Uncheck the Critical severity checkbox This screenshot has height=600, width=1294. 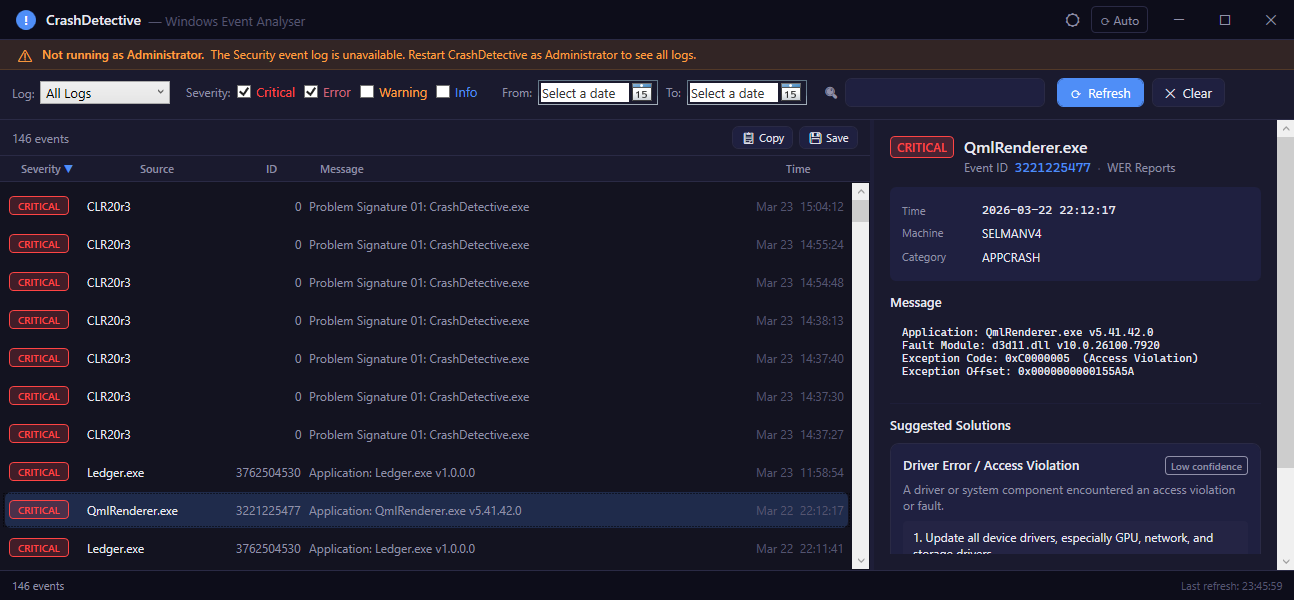tap(244, 92)
